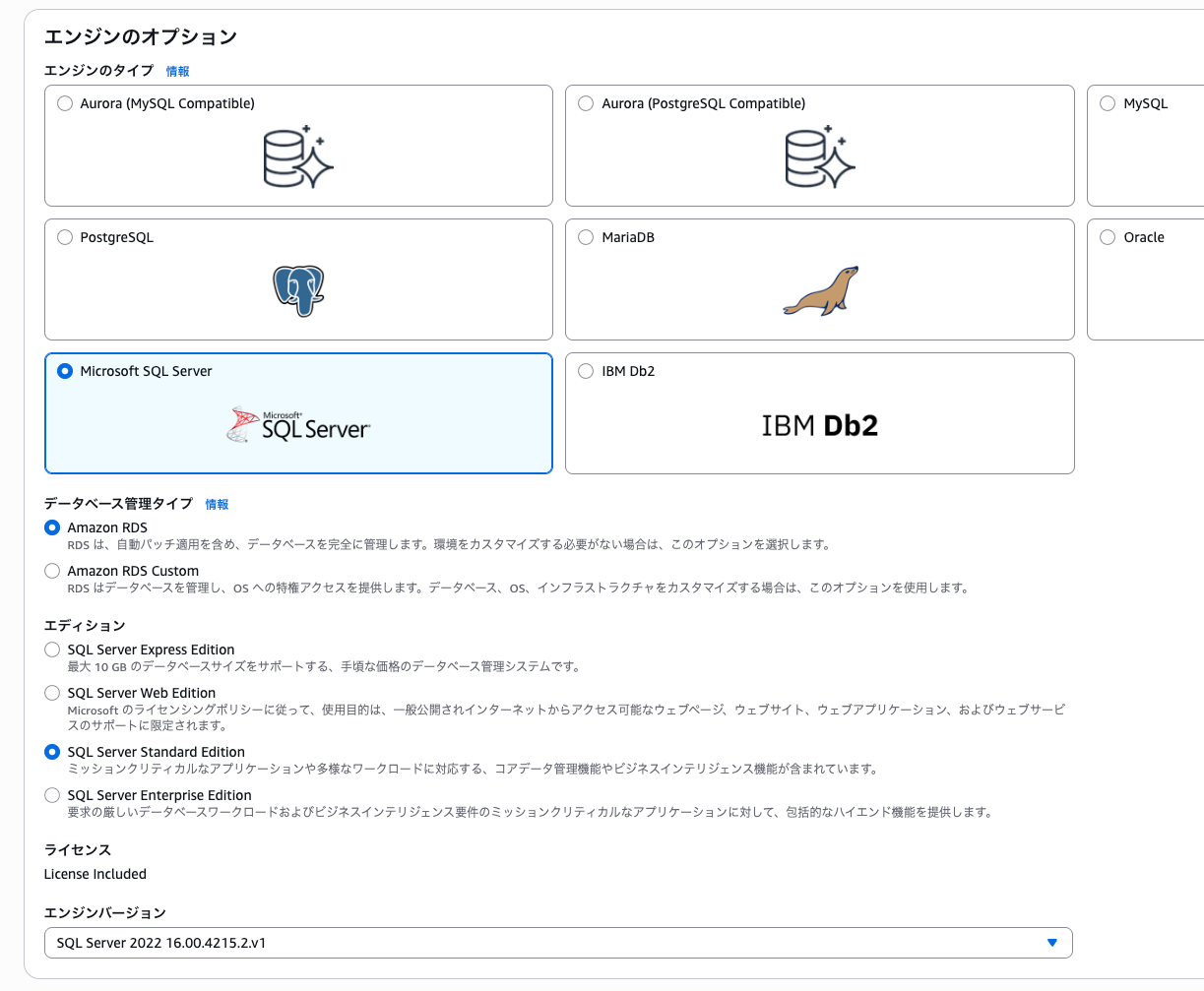Click the Aurora MySQL database sparkle icon
Viewport: 1204px width, 991px height.
coord(298,155)
